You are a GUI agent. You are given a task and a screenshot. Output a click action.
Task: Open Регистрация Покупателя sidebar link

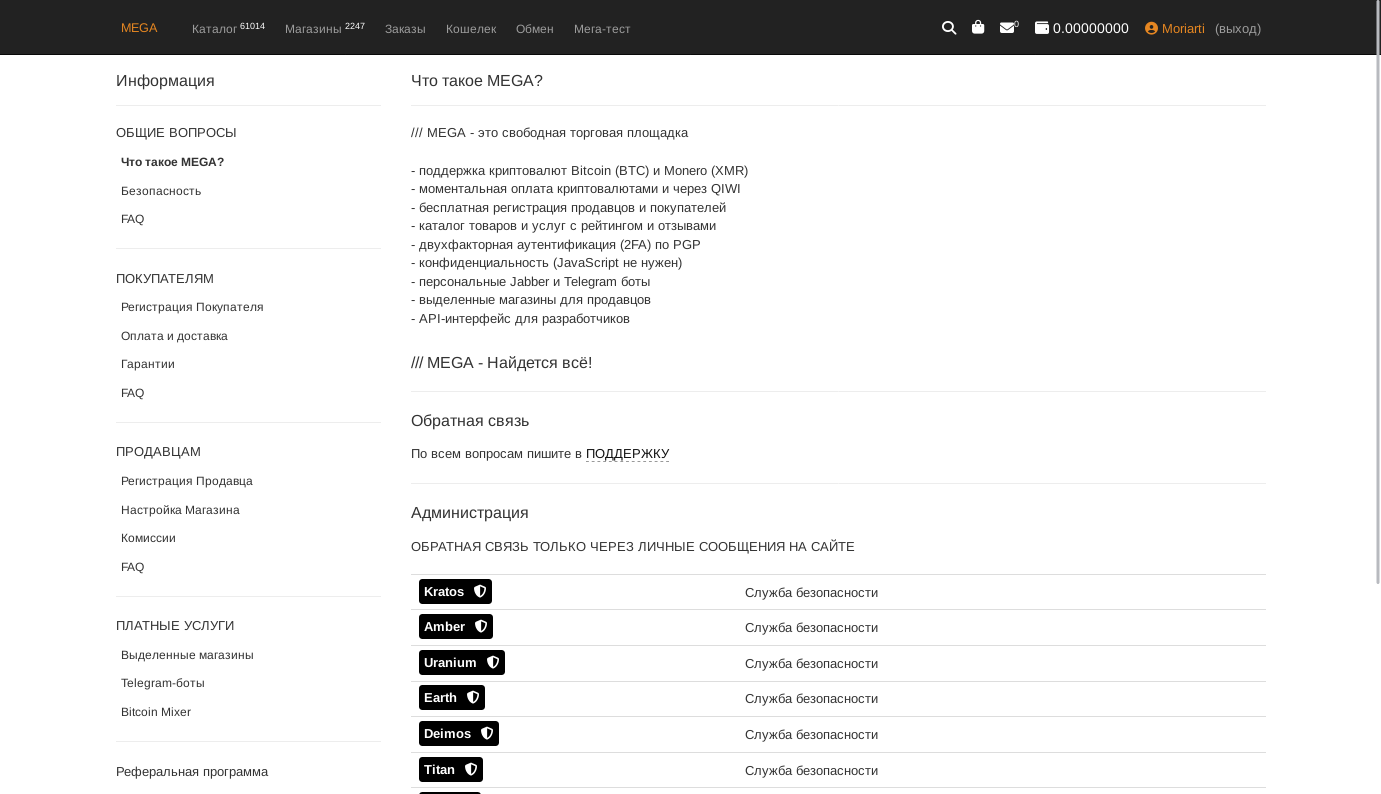point(192,307)
